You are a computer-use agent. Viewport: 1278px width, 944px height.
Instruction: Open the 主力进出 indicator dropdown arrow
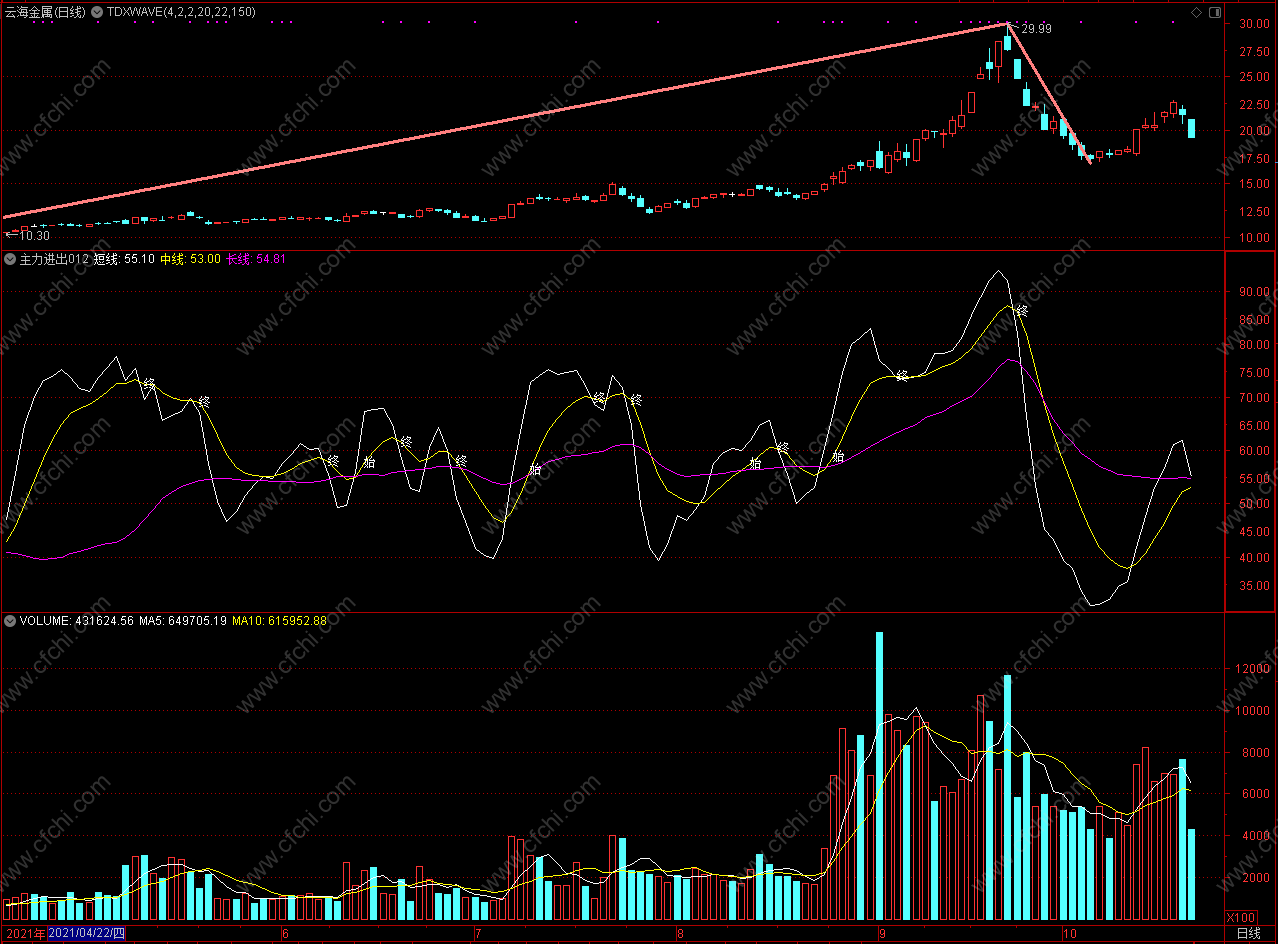10,259
